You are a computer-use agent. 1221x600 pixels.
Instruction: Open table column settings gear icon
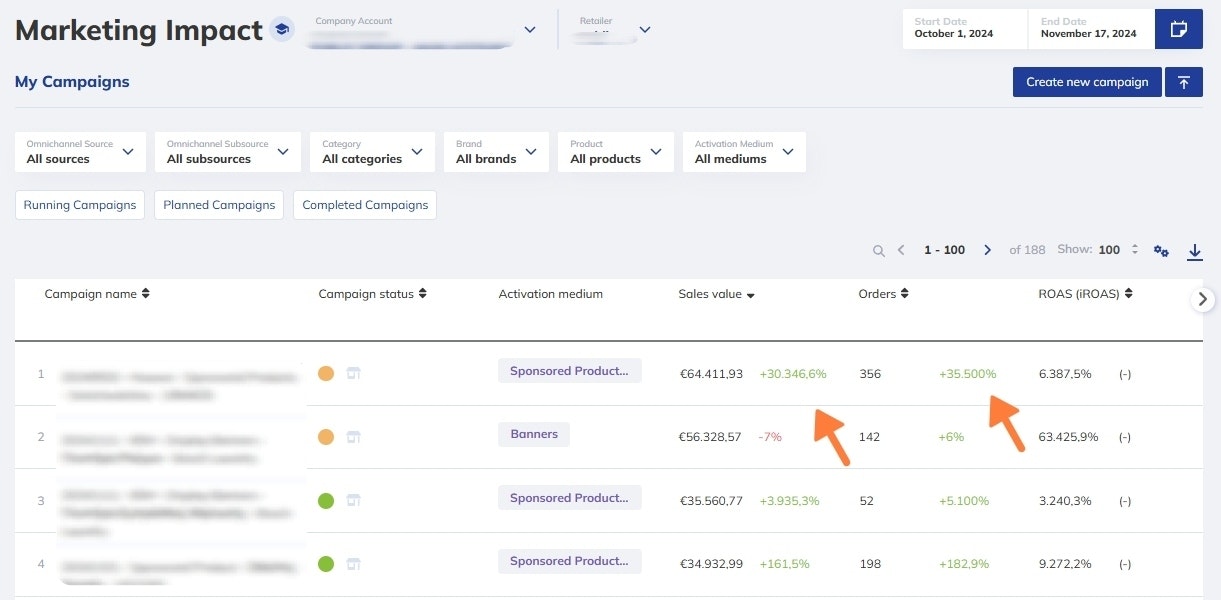(1161, 251)
